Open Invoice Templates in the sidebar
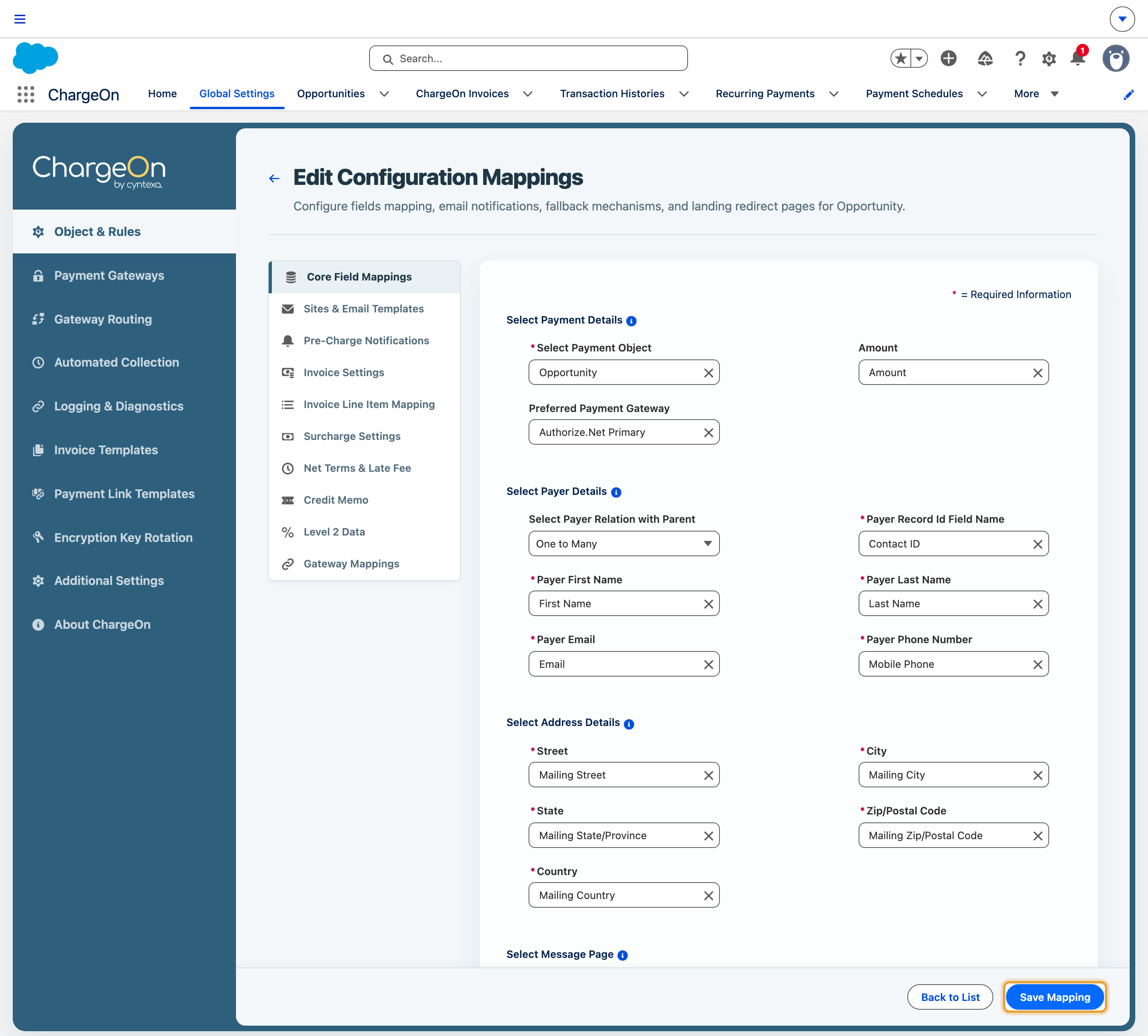This screenshot has width=1148, height=1036. pyautogui.click(x=124, y=450)
